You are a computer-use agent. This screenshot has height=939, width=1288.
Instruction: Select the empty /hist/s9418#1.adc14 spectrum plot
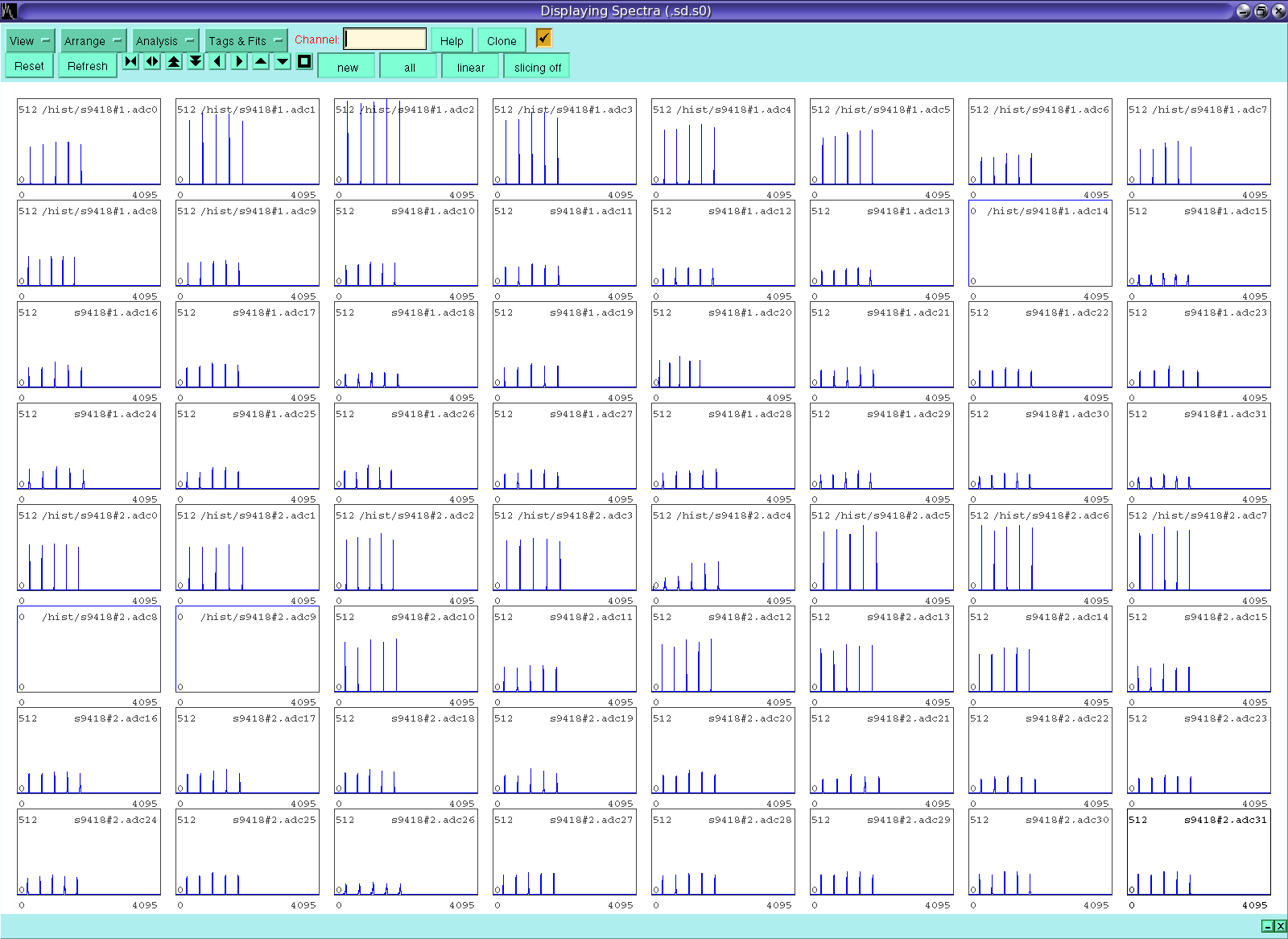(x=1040, y=244)
